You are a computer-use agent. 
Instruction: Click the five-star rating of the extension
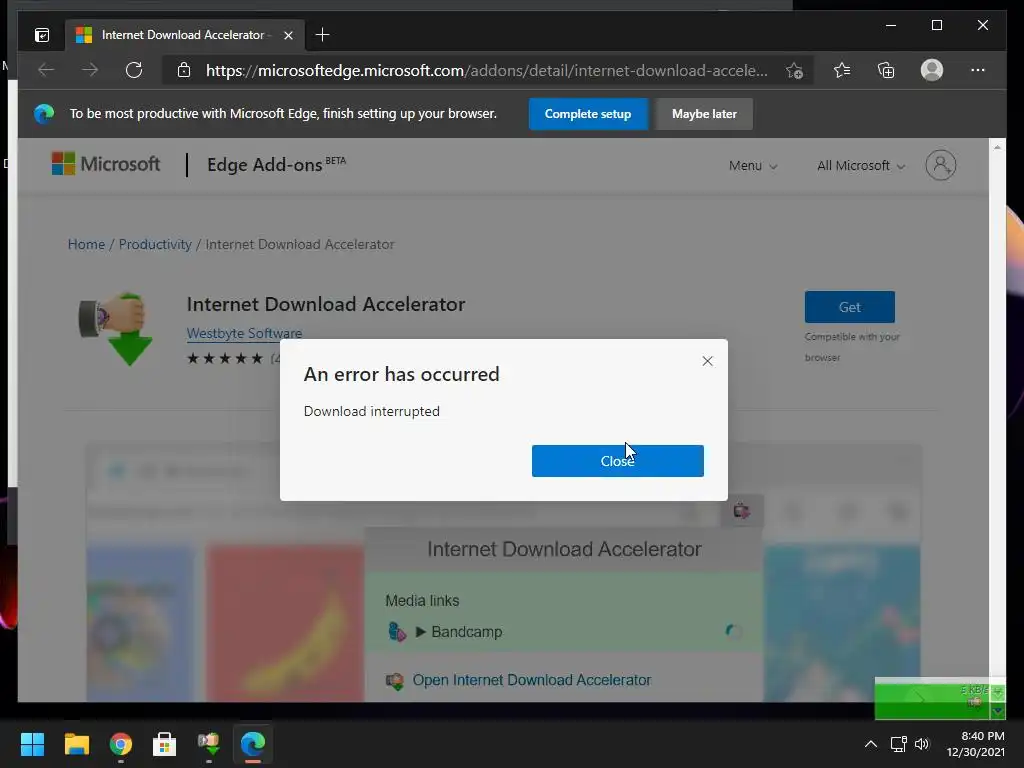225,359
